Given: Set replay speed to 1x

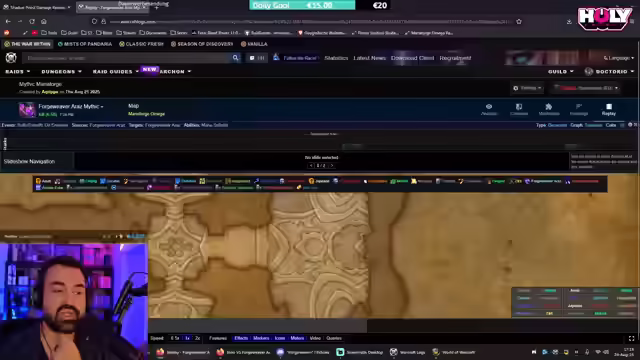Looking at the screenshot, I should coord(187,338).
